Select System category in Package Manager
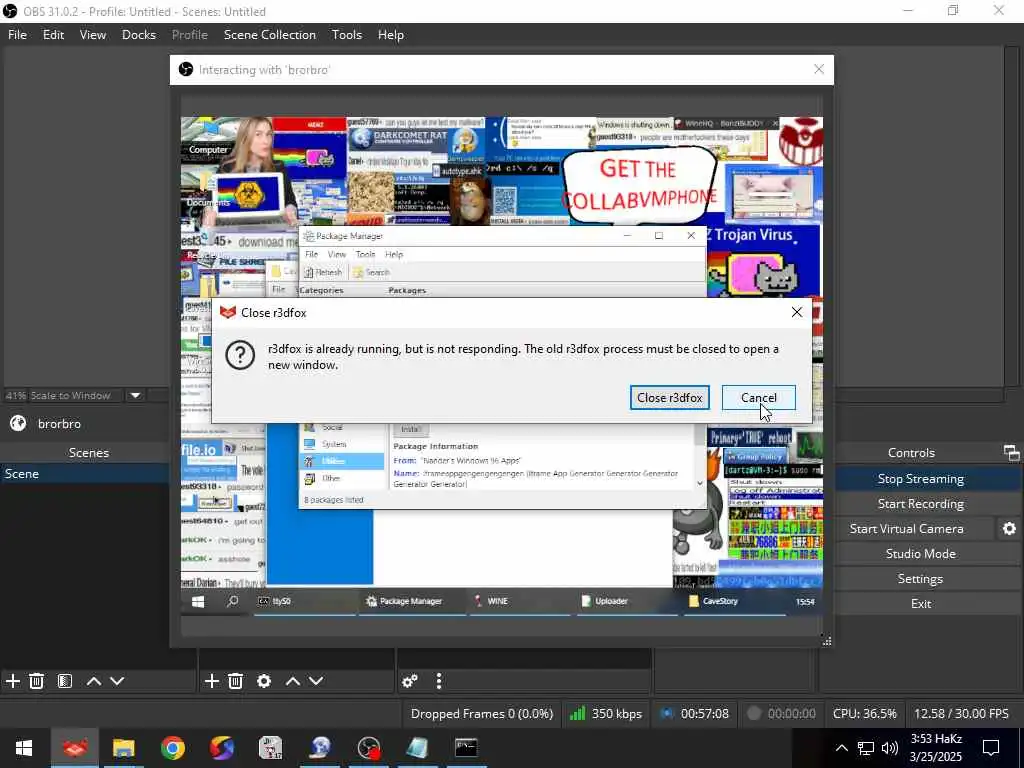This screenshot has width=1024, height=768. (x=342, y=444)
